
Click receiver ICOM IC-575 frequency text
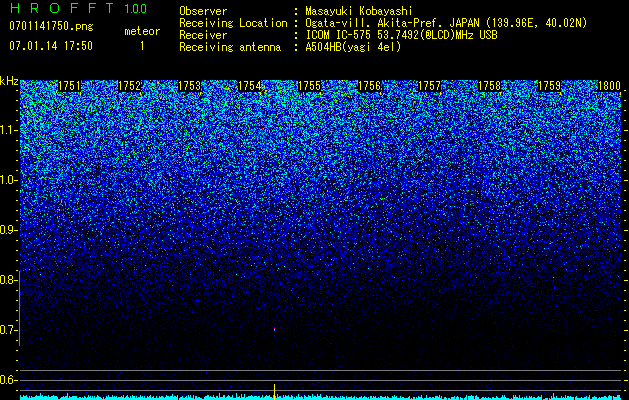click(401, 35)
